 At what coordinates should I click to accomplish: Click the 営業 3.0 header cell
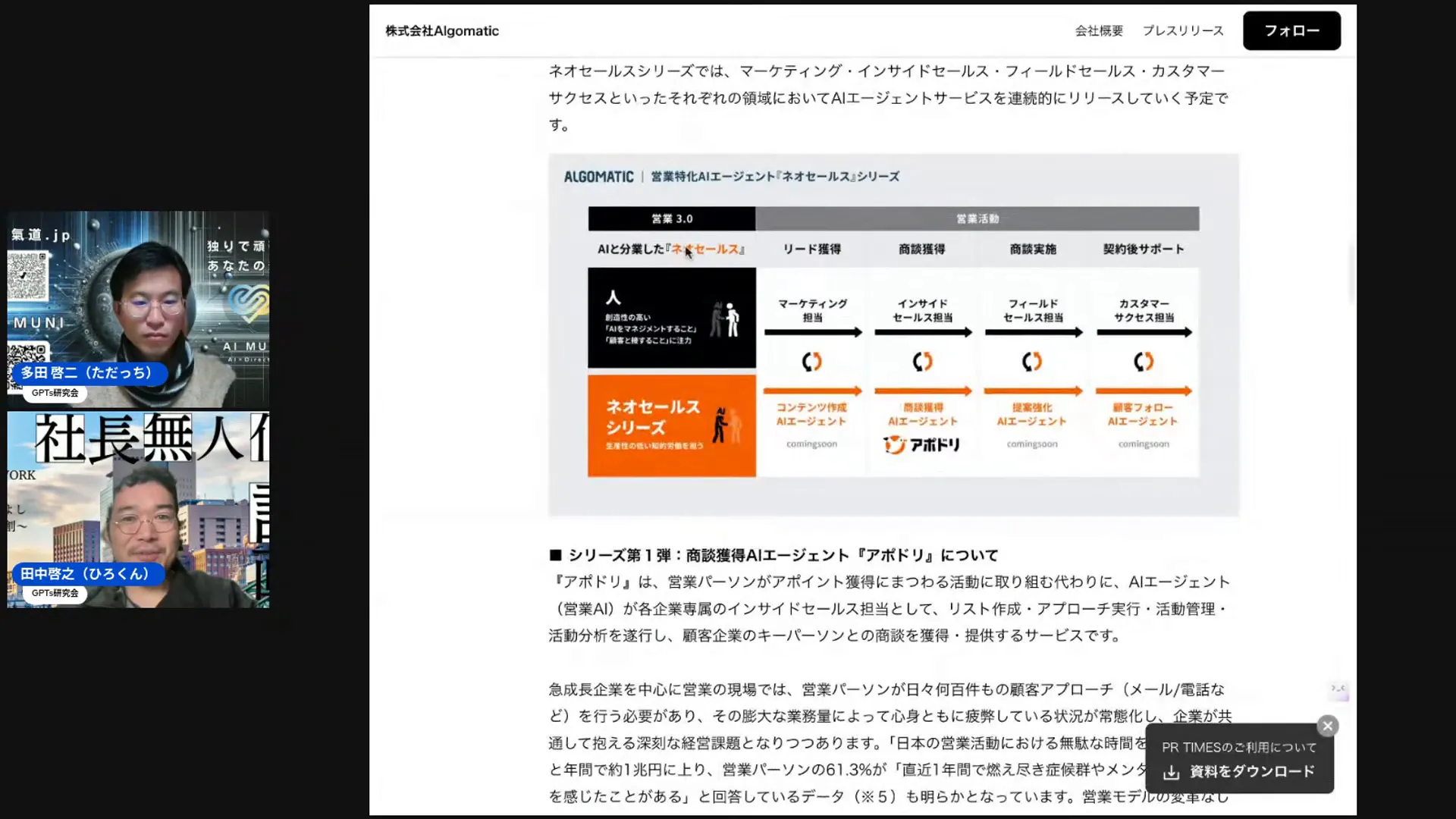click(672, 218)
